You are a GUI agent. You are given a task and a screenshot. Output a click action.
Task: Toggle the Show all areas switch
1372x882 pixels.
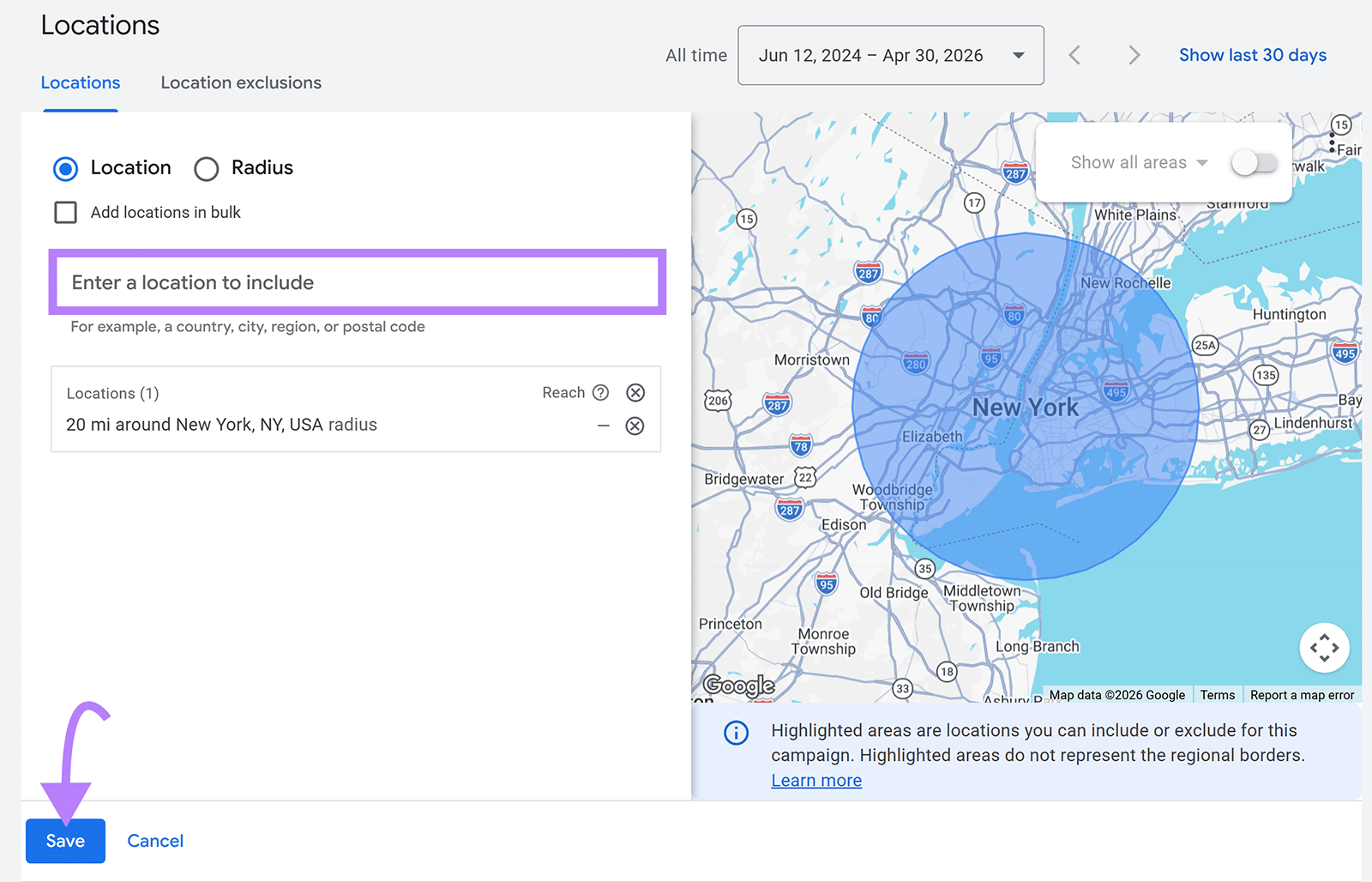pyautogui.click(x=1255, y=162)
